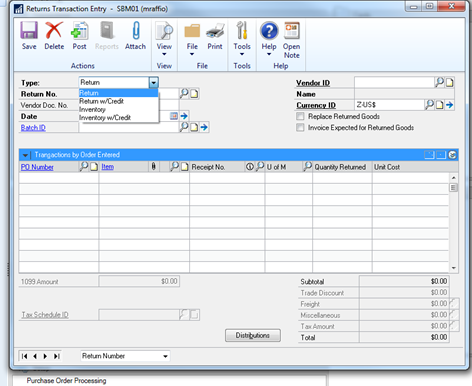472x386 pixels.
Task: Open the Return No. note icon
Action: tap(194, 94)
